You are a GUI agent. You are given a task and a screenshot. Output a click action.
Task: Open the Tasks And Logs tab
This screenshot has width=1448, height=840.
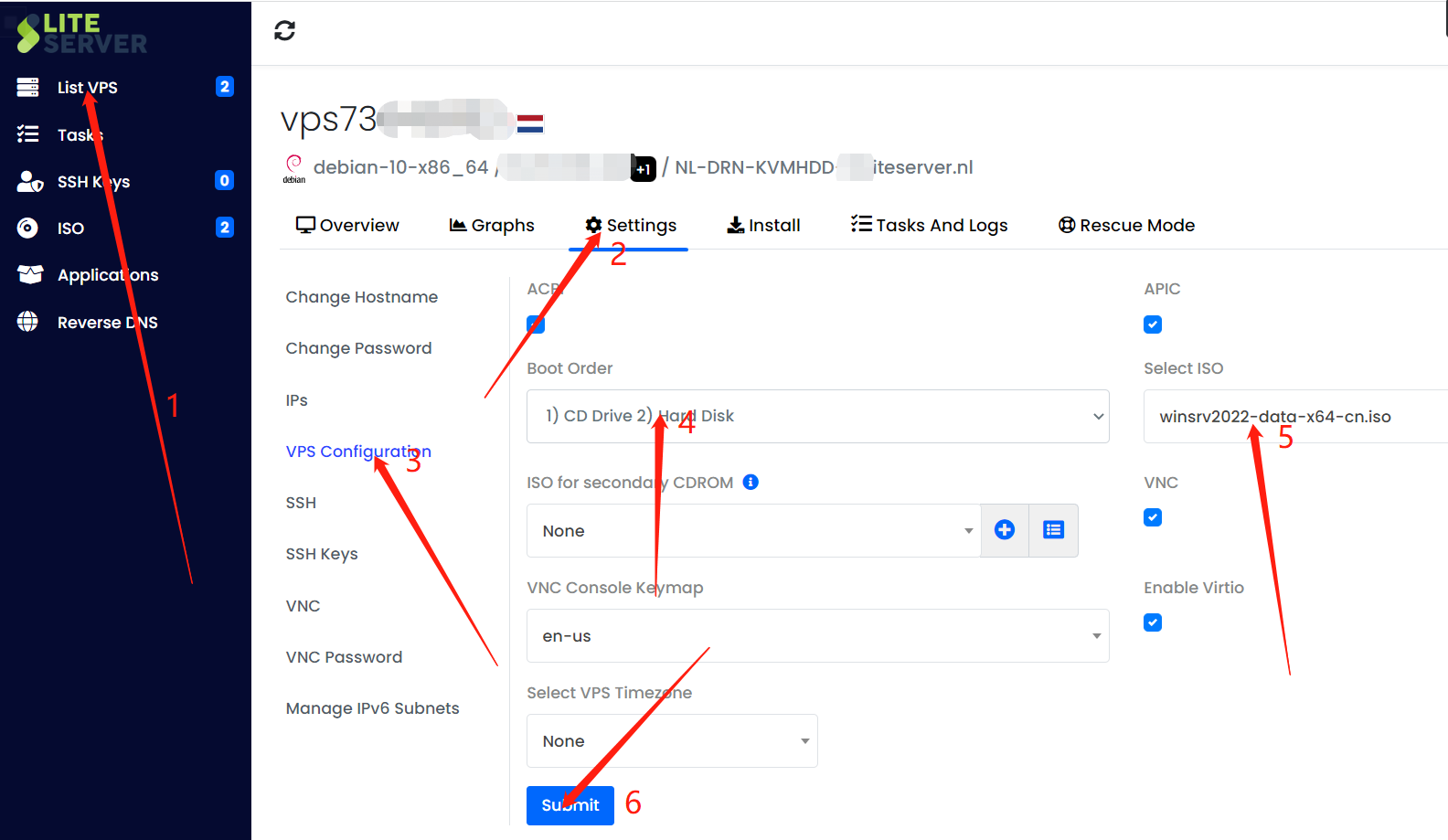pyautogui.click(x=929, y=226)
